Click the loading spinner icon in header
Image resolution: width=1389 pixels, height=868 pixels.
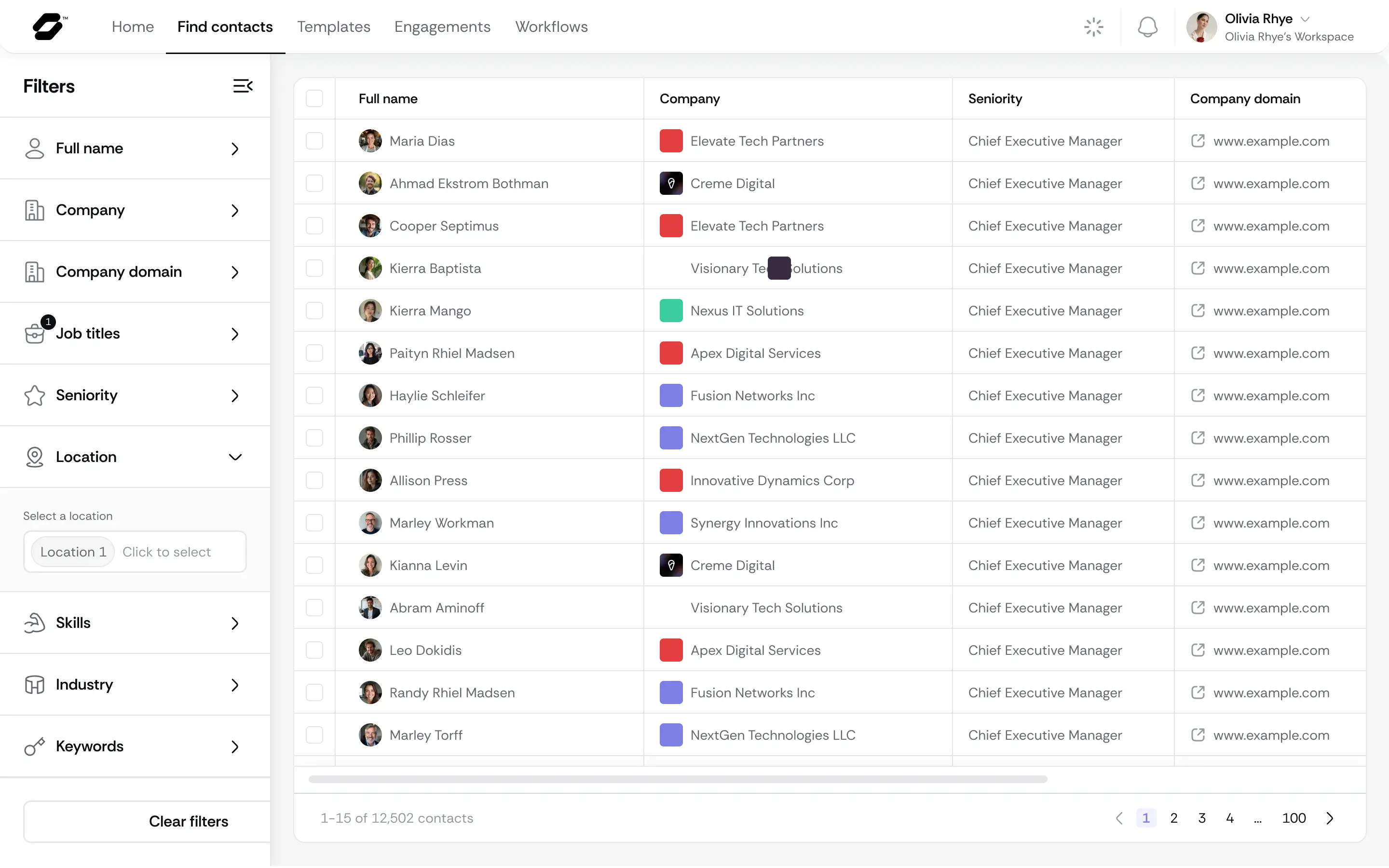pos(1093,27)
